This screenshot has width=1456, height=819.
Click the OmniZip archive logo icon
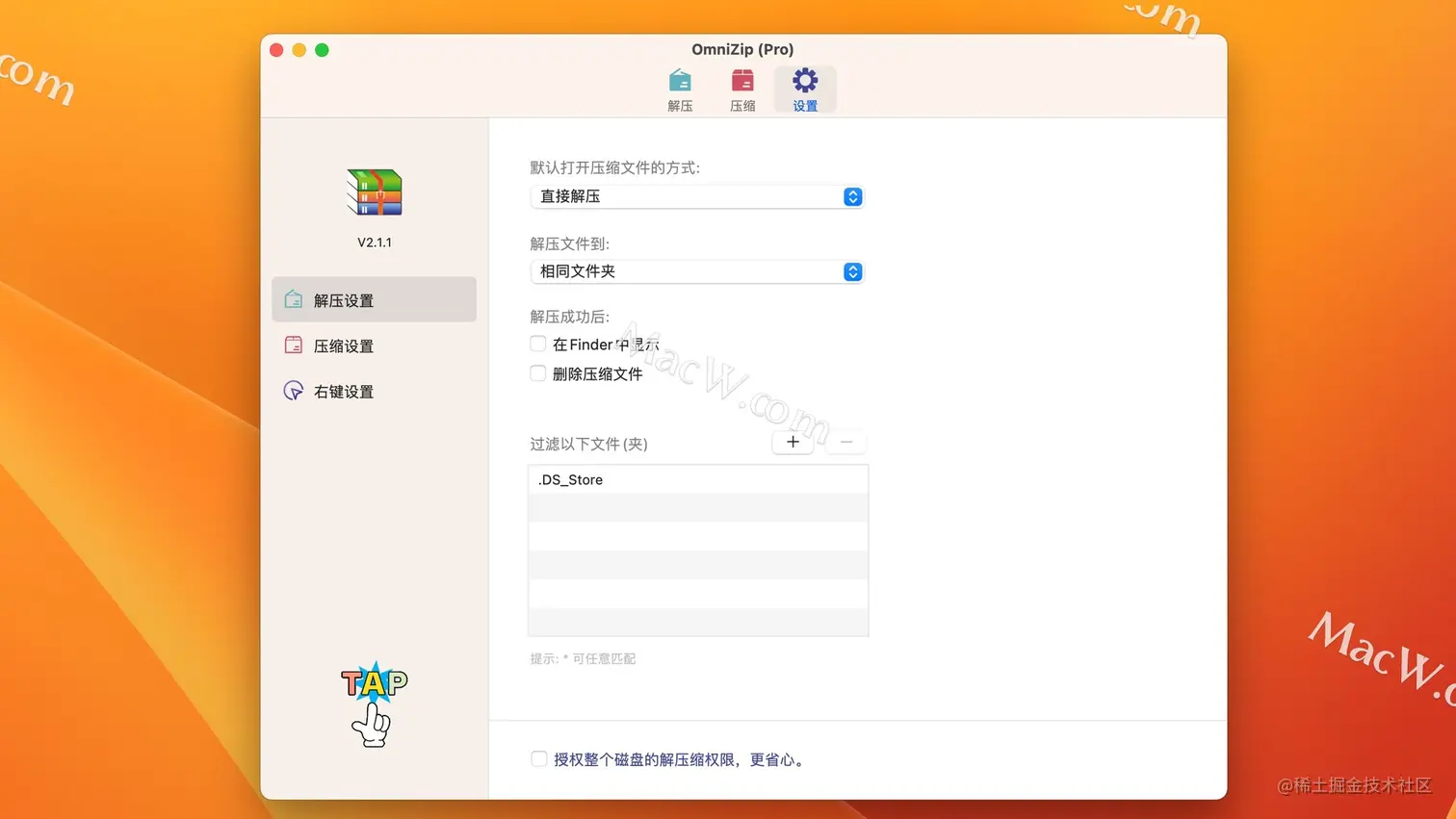(375, 192)
